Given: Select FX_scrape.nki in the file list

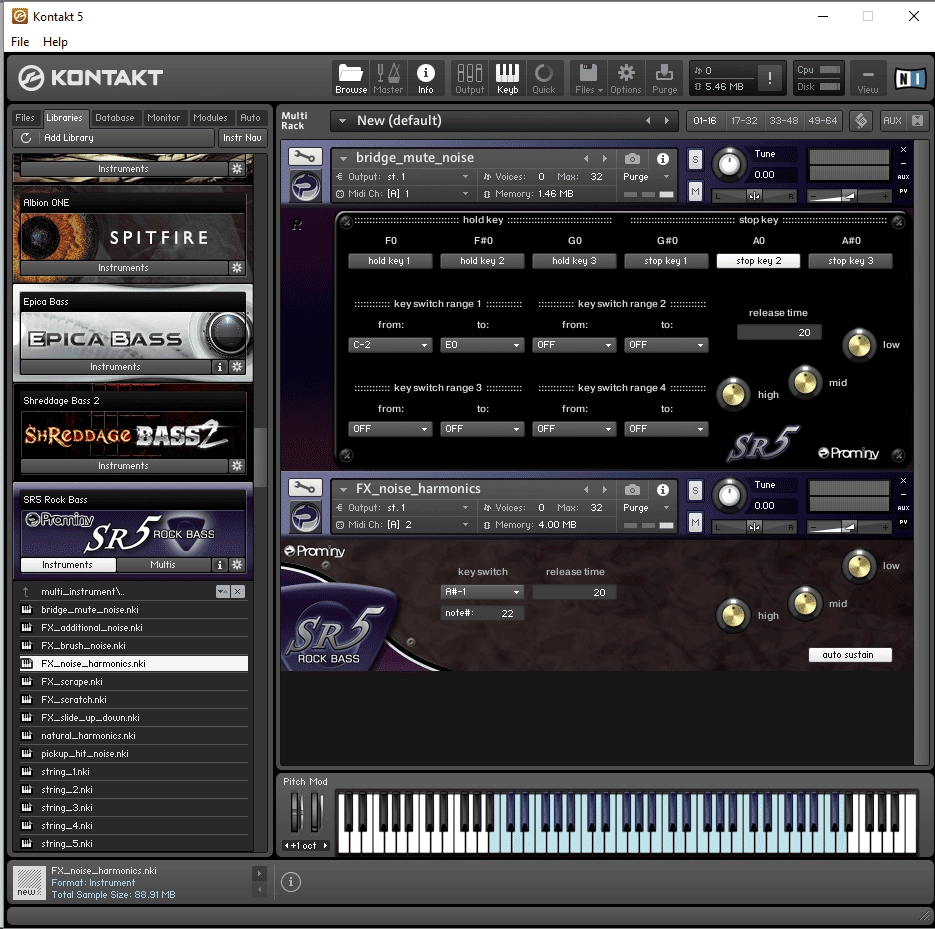Looking at the screenshot, I should tap(134, 682).
